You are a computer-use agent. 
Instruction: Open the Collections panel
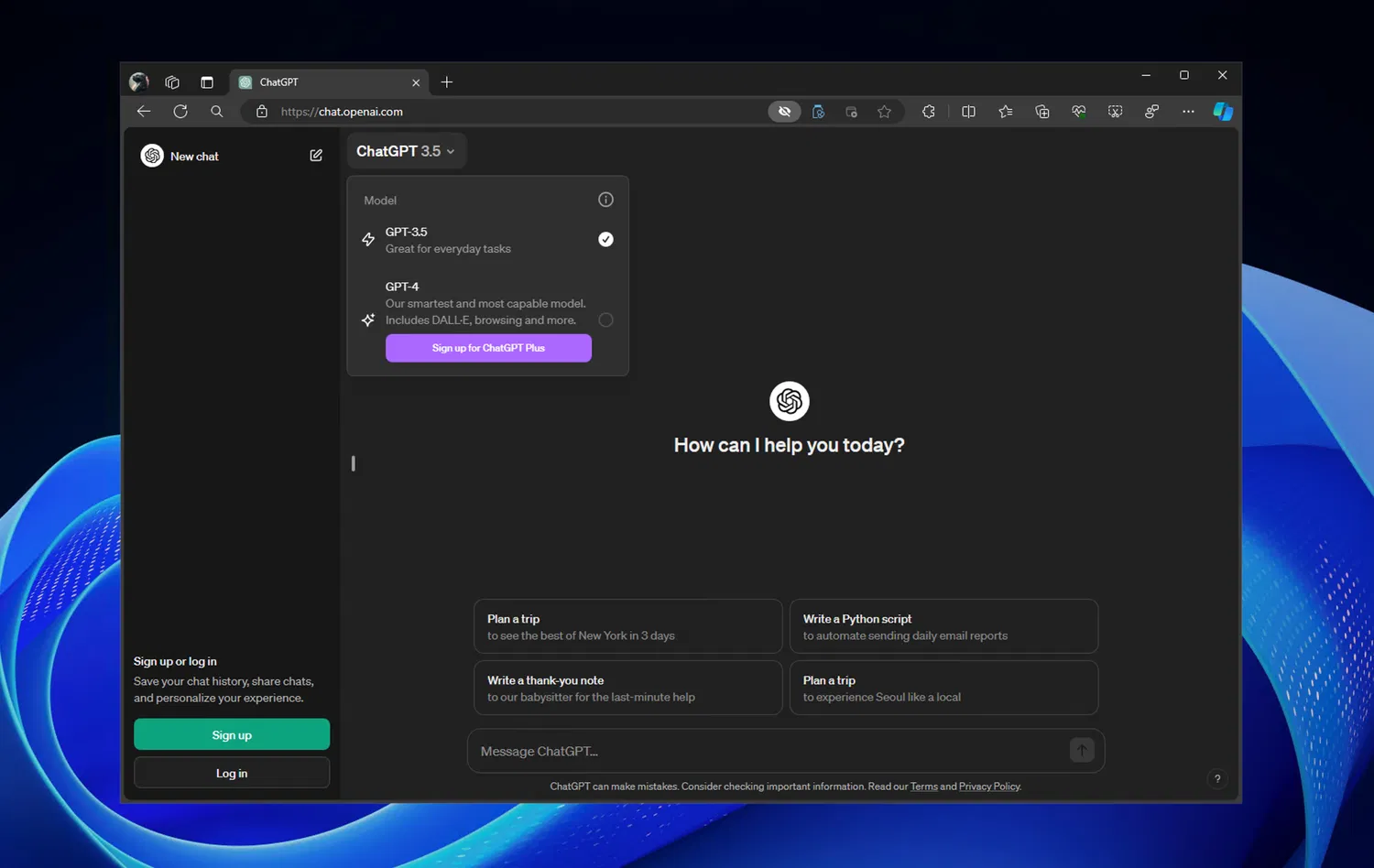1042,112
